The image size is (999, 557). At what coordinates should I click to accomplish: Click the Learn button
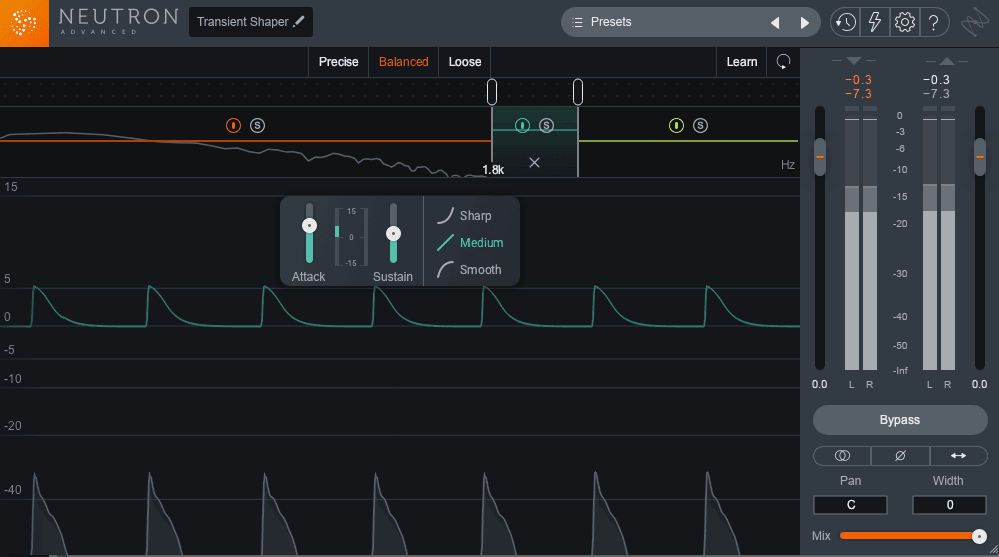point(742,62)
